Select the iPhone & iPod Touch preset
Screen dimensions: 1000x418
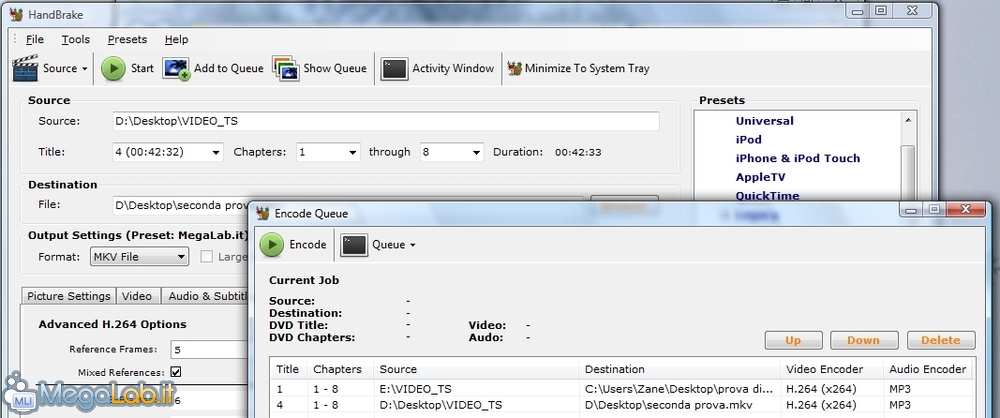[x=798, y=158]
